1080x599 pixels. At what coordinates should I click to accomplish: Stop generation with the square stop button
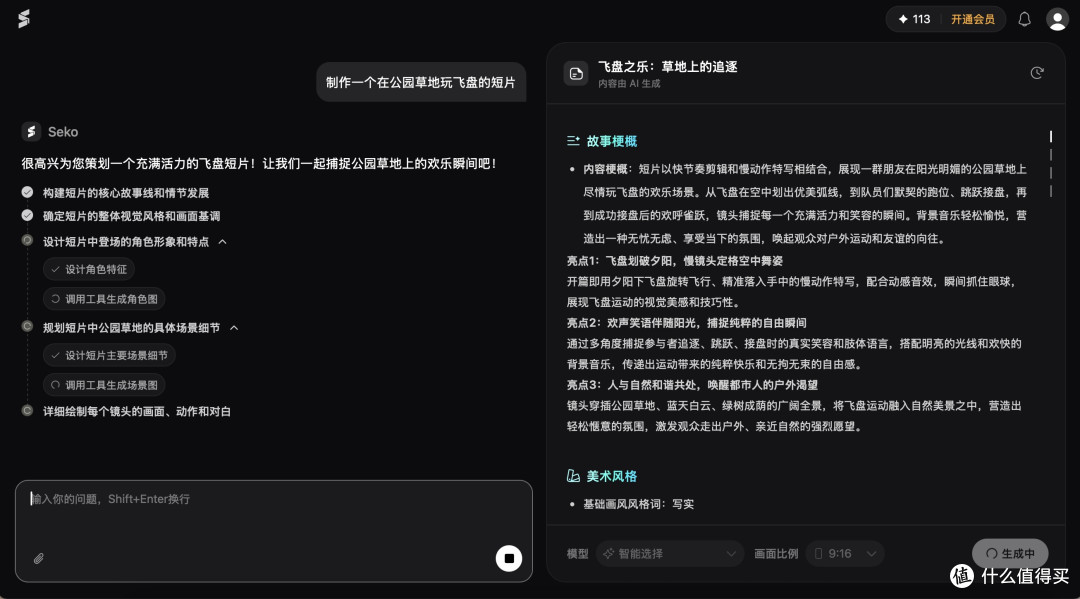[x=509, y=558]
